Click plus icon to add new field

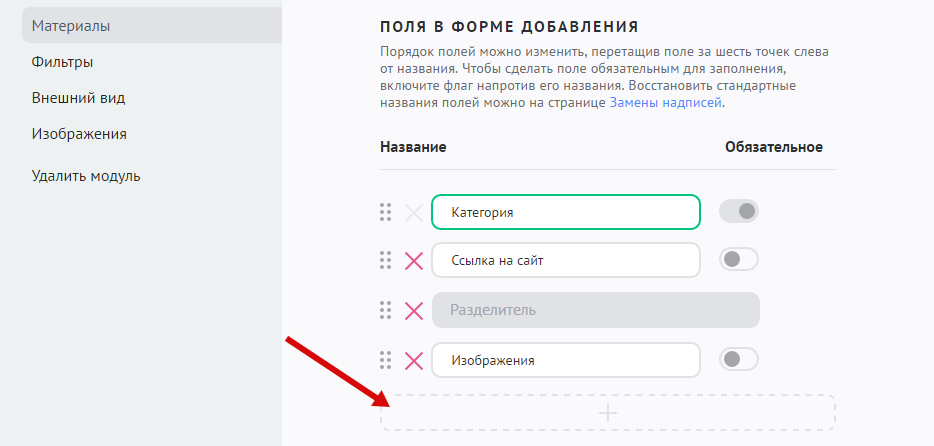click(x=607, y=412)
